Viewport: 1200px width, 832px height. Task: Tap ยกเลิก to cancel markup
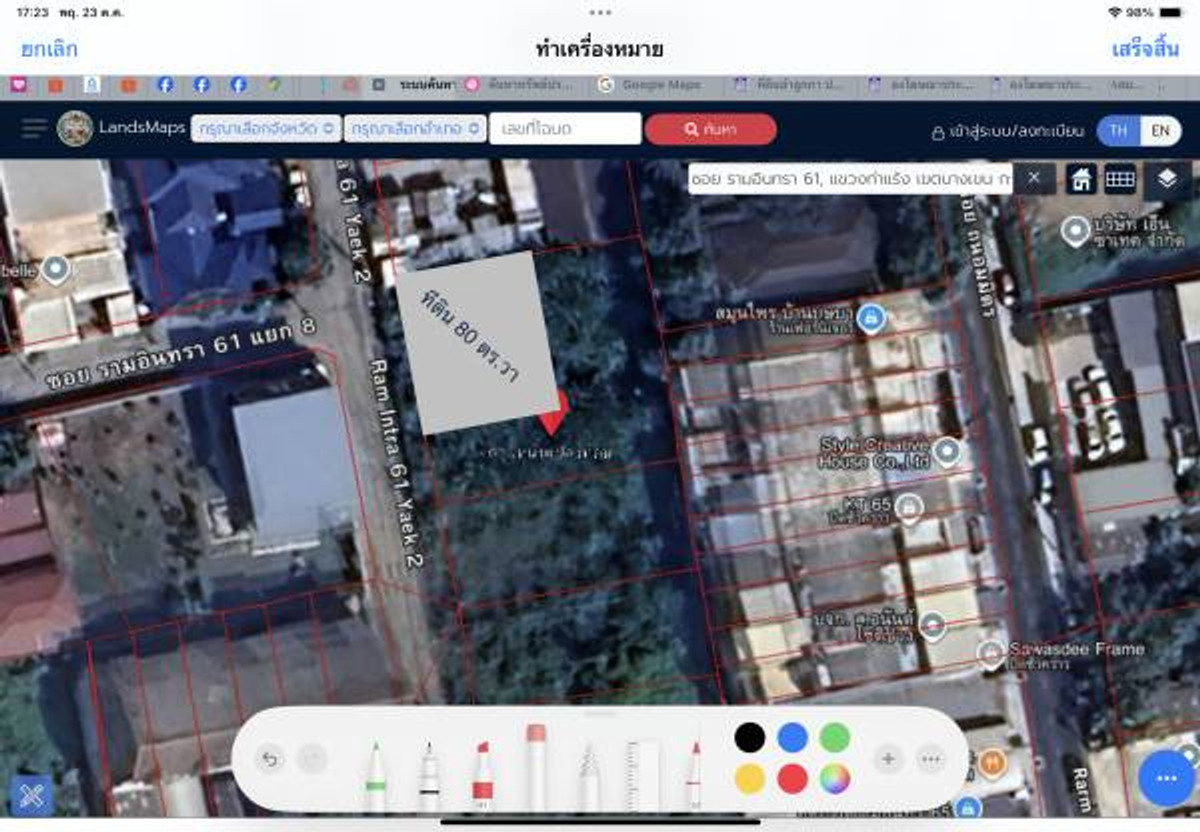[x=49, y=49]
